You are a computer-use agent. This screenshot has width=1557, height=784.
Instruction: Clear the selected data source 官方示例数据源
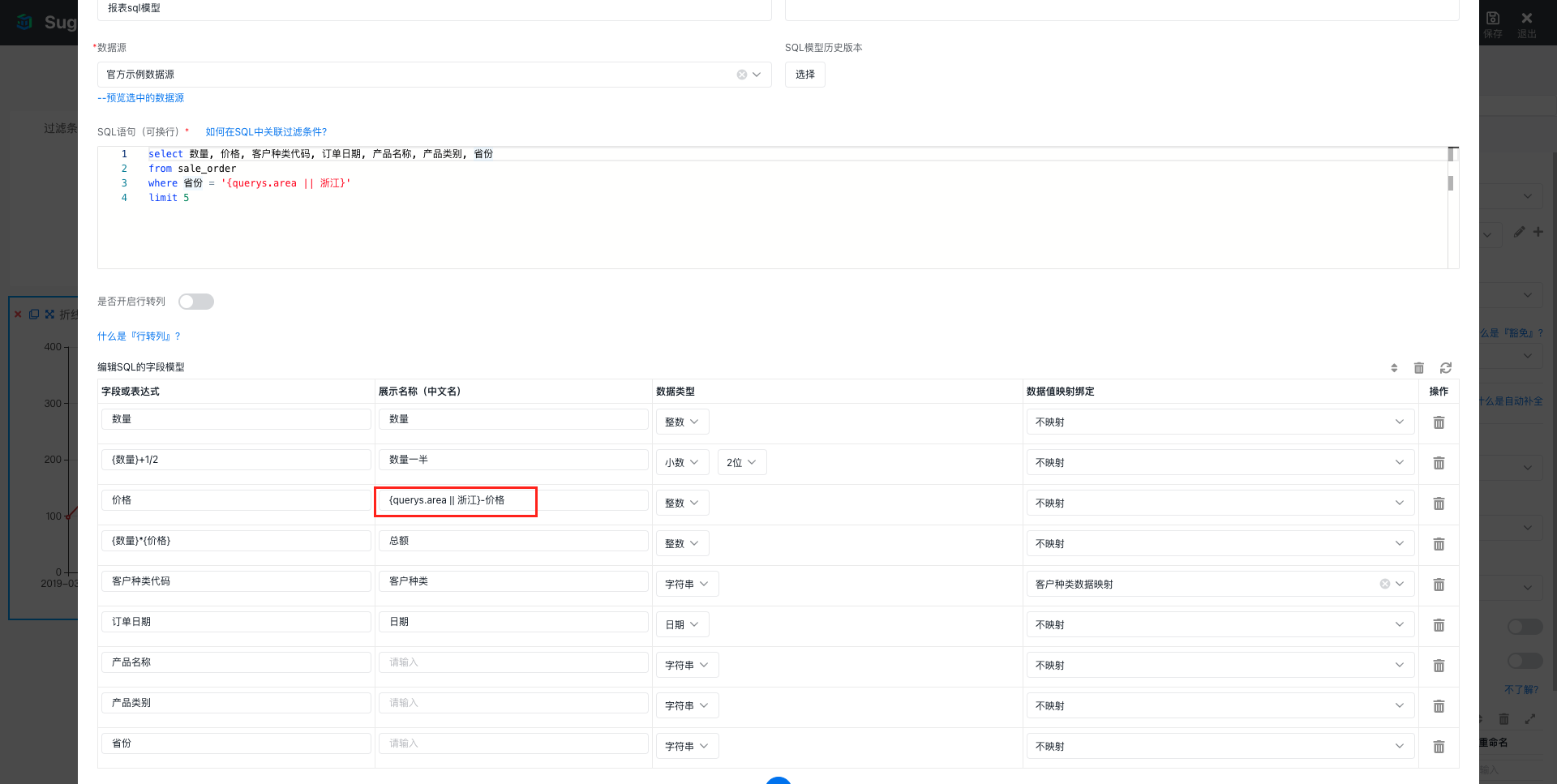coord(742,75)
